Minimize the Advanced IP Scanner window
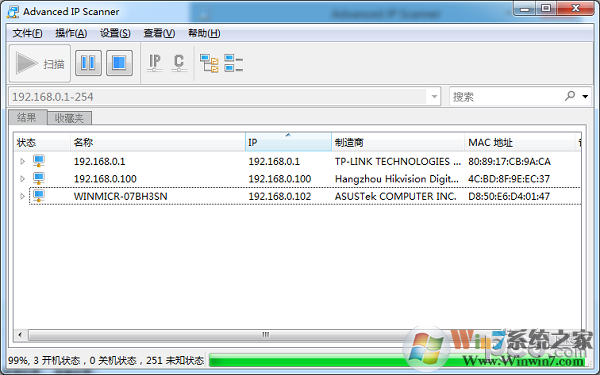 [x=525, y=9]
